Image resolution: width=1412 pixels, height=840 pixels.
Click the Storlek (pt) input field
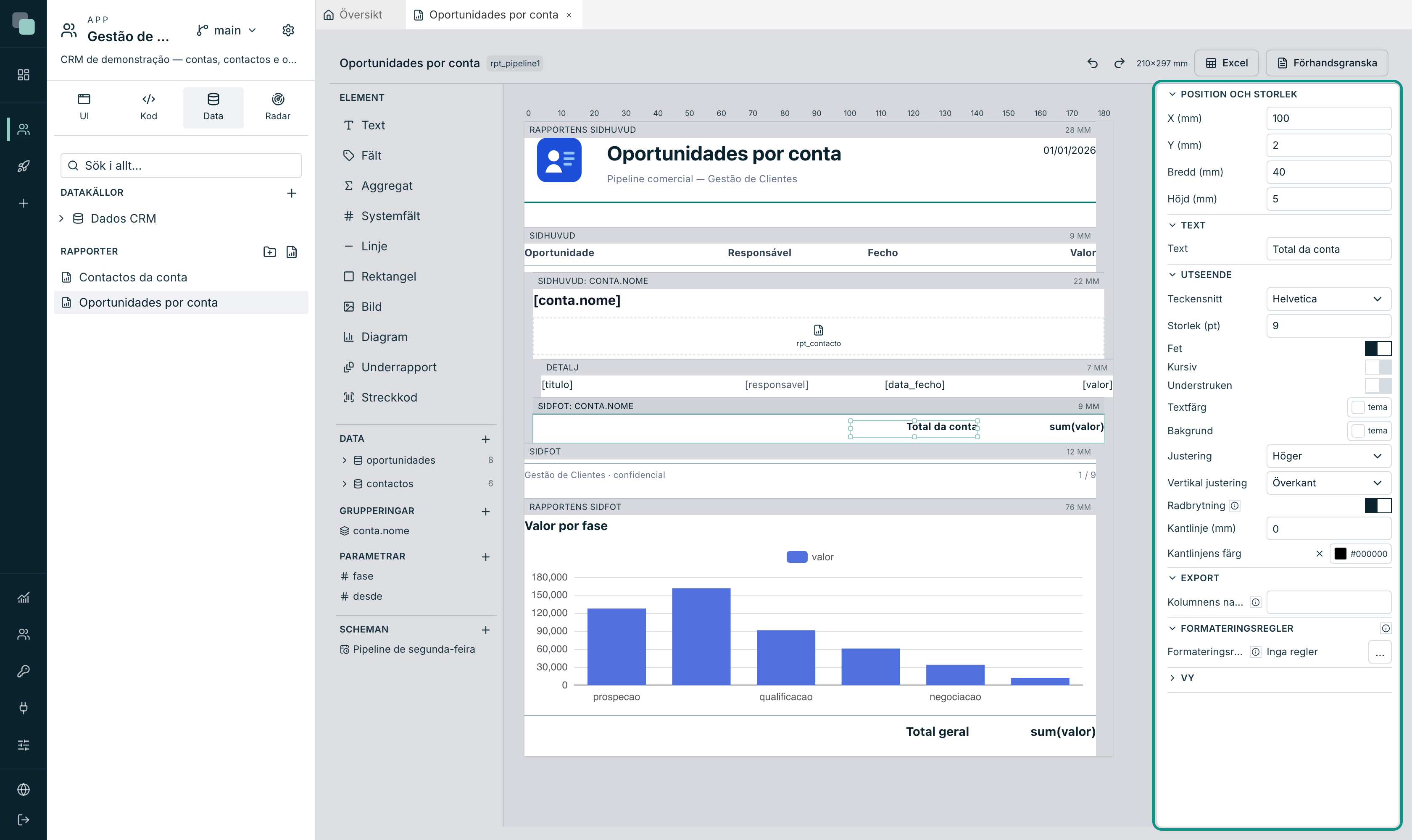(1328, 325)
